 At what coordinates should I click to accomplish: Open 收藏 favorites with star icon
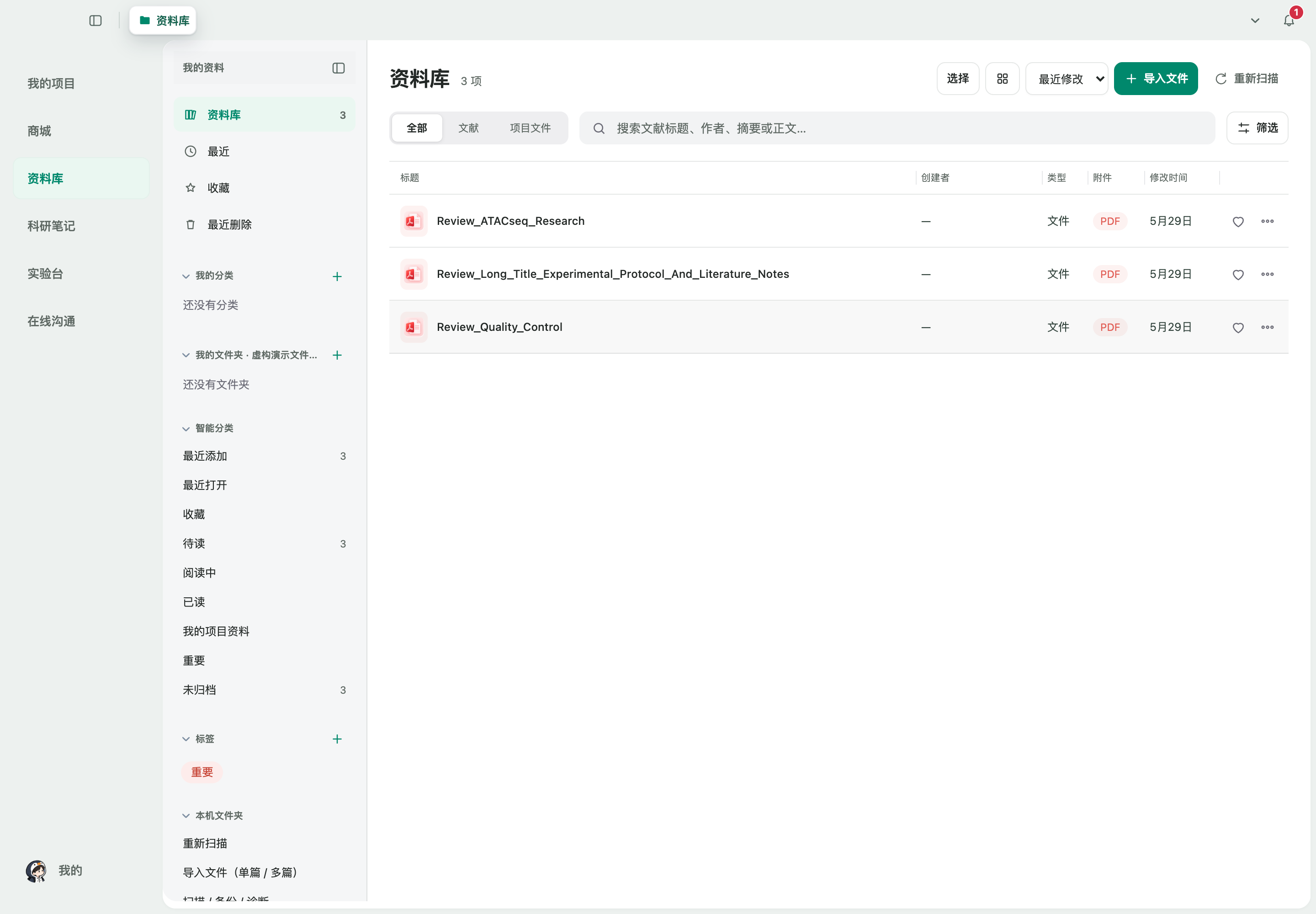tap(264, 188)
